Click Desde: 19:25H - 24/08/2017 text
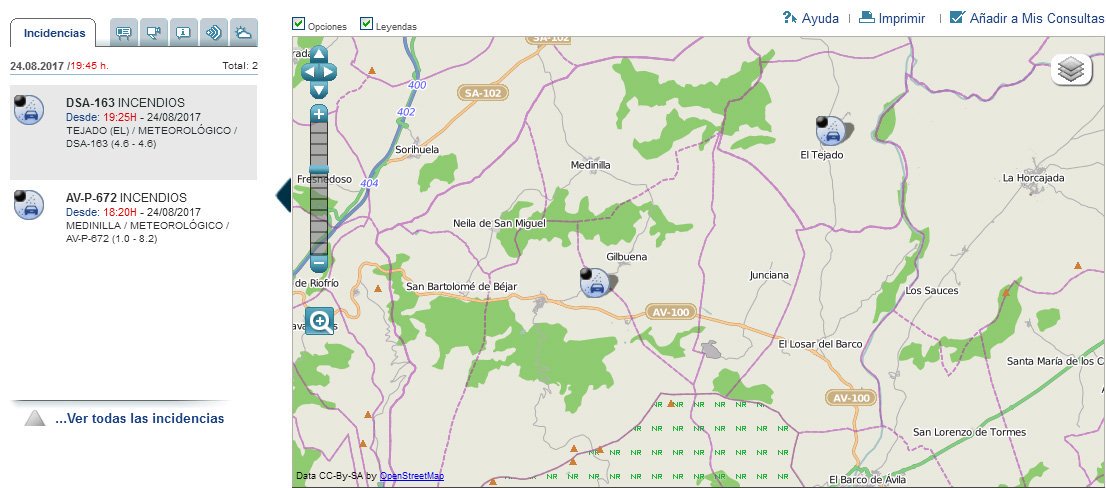This screenshot has width=1106, height=488. [x=133, y=117]
